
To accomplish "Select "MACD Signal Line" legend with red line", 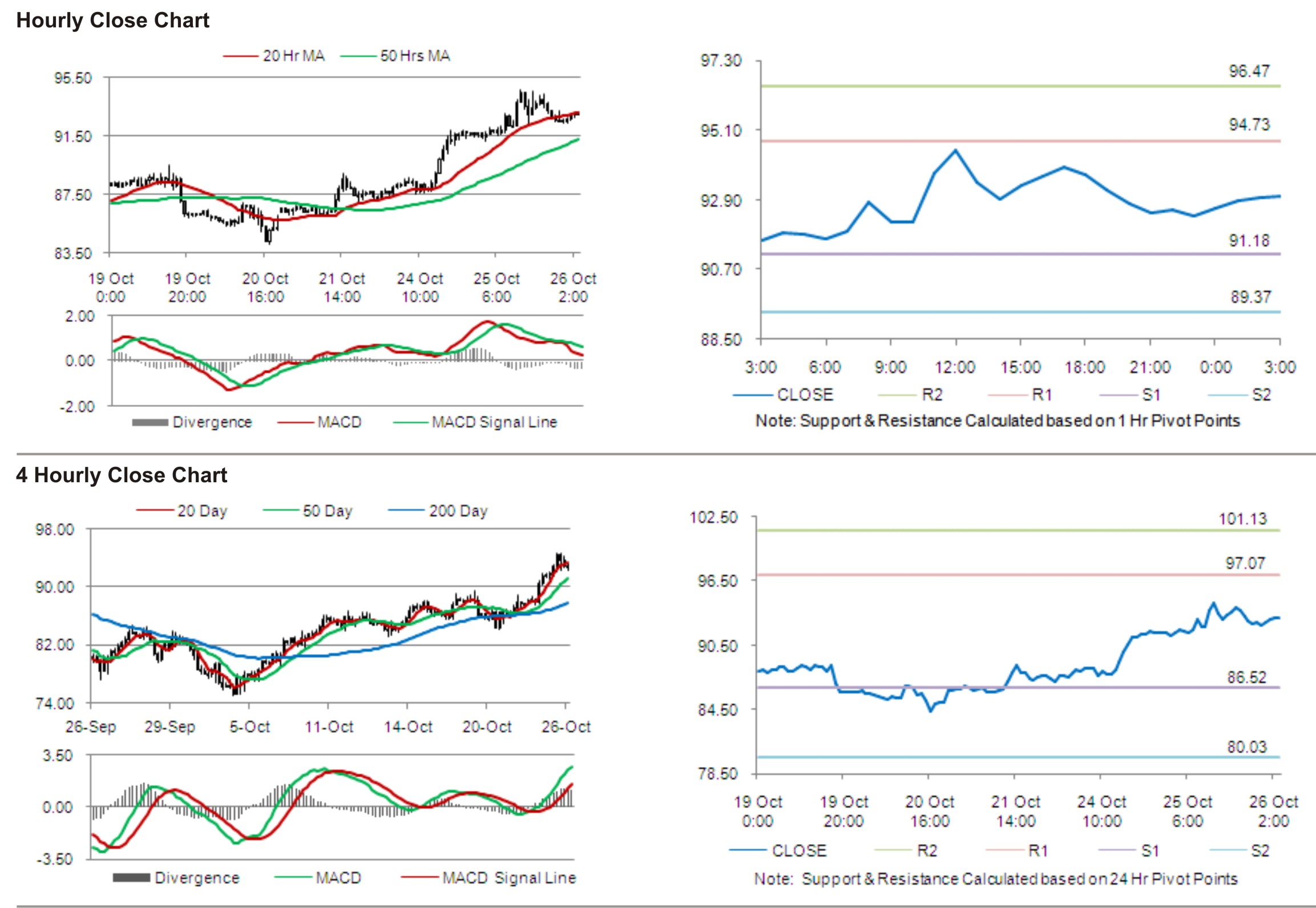I will [509, 878].
